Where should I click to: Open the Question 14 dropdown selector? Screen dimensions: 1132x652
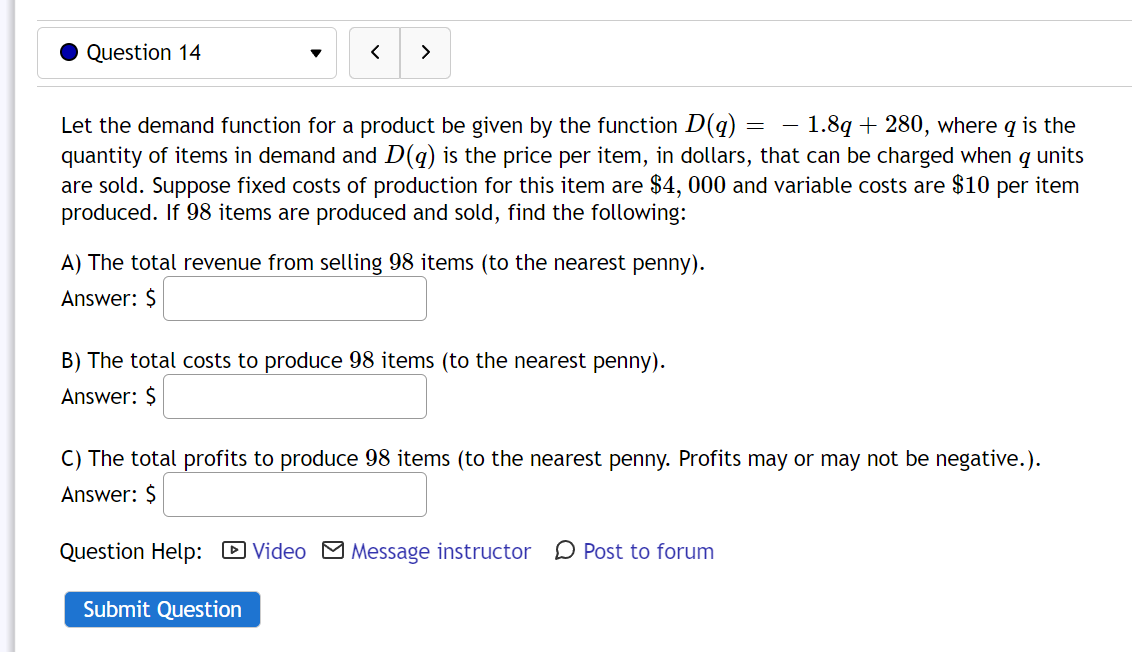(x=186, y=53)
